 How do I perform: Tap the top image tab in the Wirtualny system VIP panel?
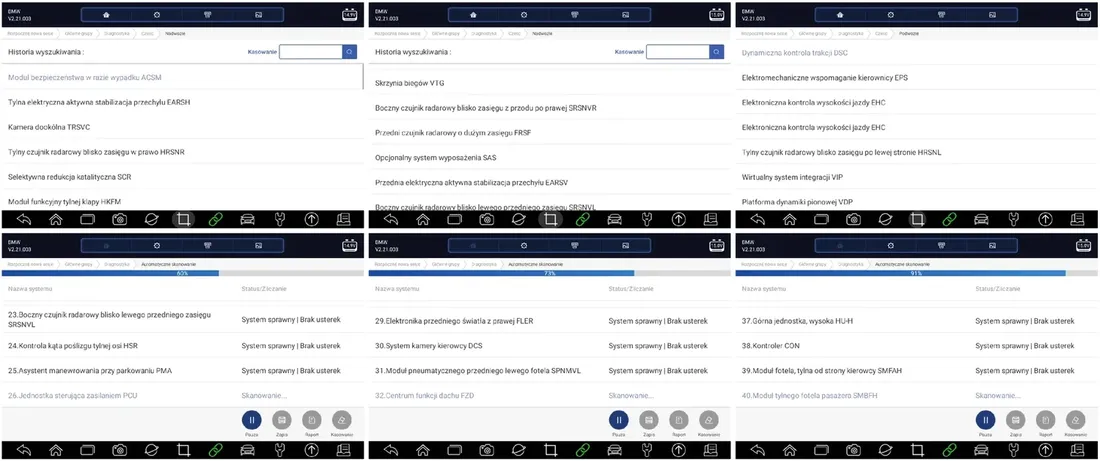coord(992,14)
